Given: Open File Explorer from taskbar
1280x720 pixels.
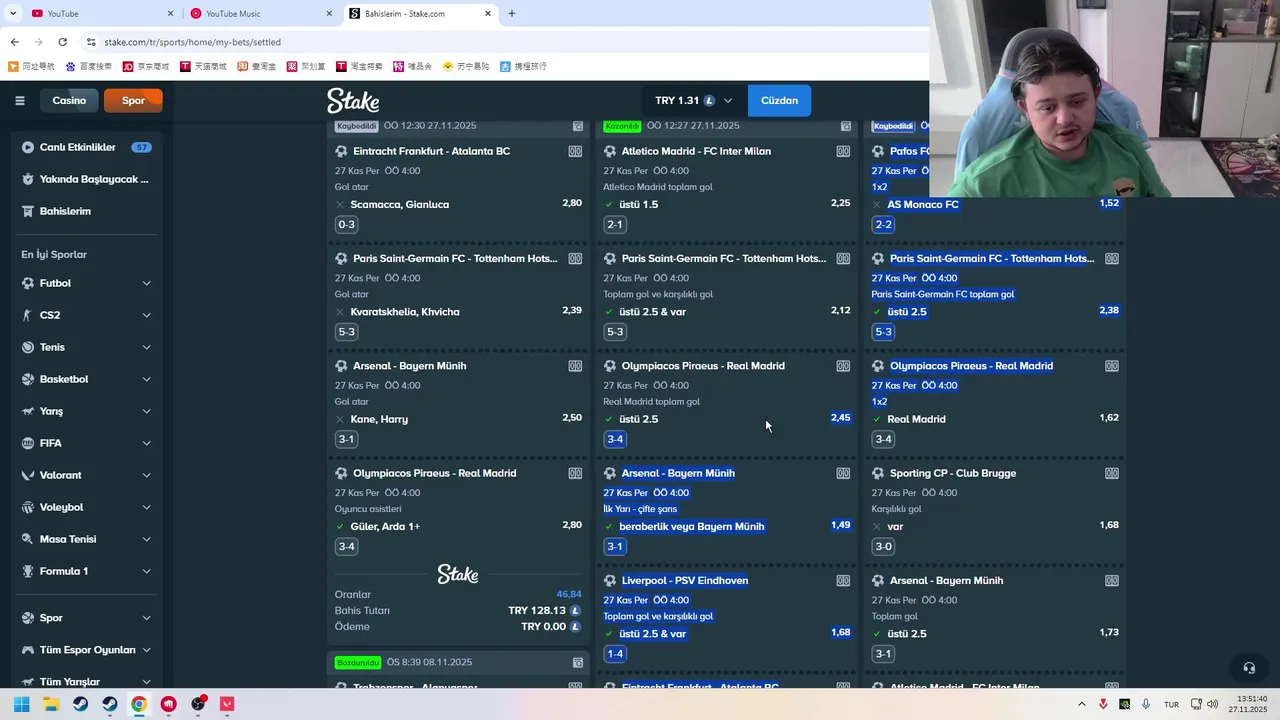Looking at the screenshot, I should click(x=51, y=704).
